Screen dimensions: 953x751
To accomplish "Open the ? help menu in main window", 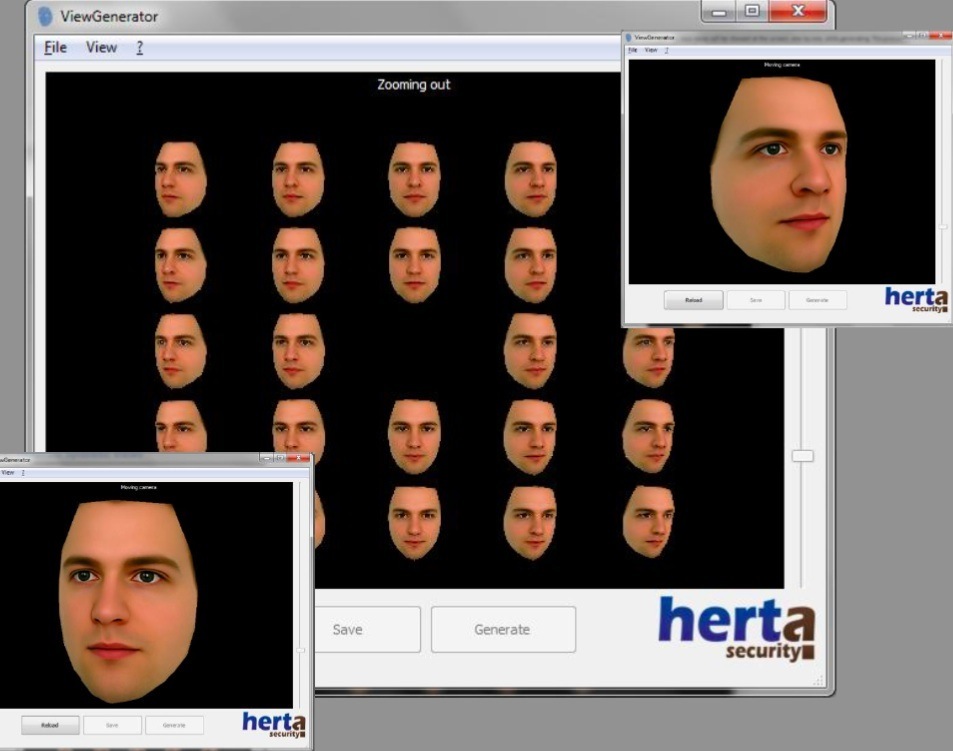I will [139, 47].
